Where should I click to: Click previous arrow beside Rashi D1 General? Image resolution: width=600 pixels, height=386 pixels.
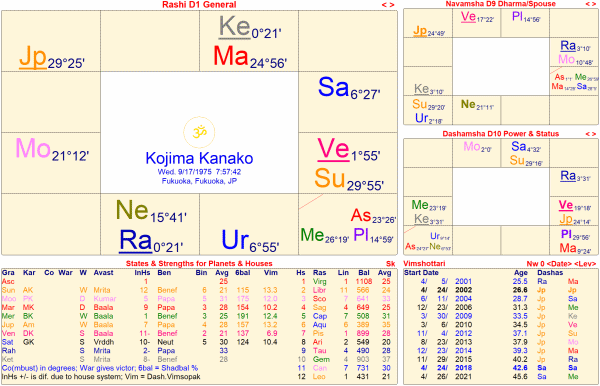click(x=384, y=5)
